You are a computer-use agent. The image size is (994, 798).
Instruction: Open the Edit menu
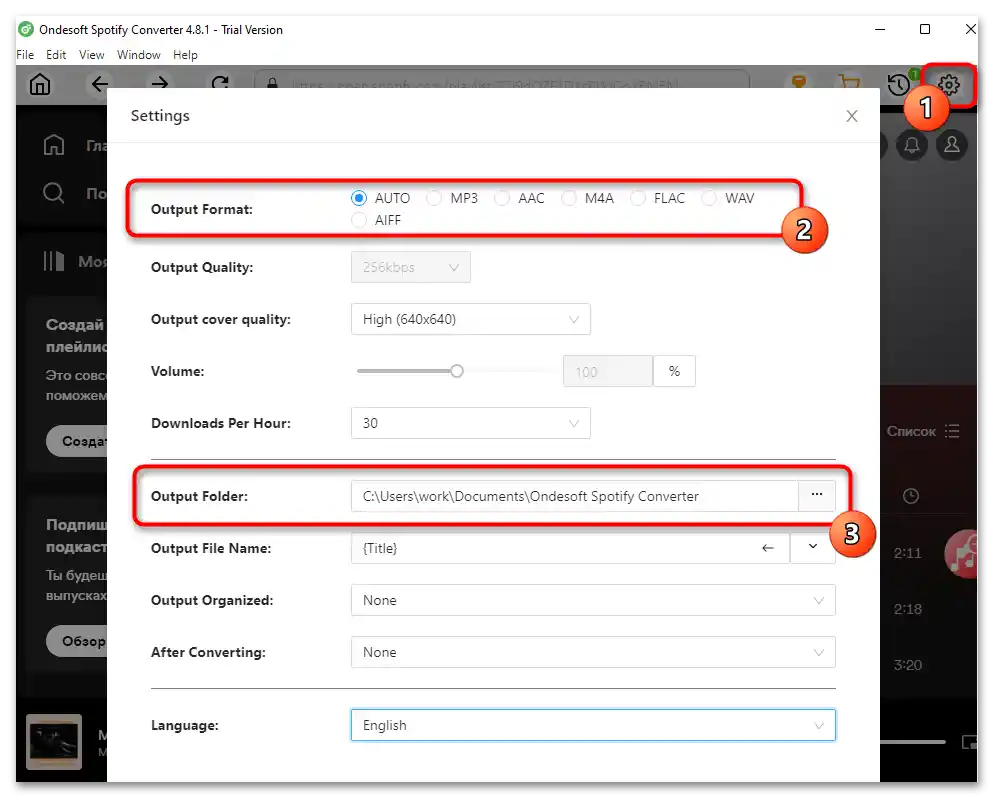pyautogui.click(x=56, y=55)
